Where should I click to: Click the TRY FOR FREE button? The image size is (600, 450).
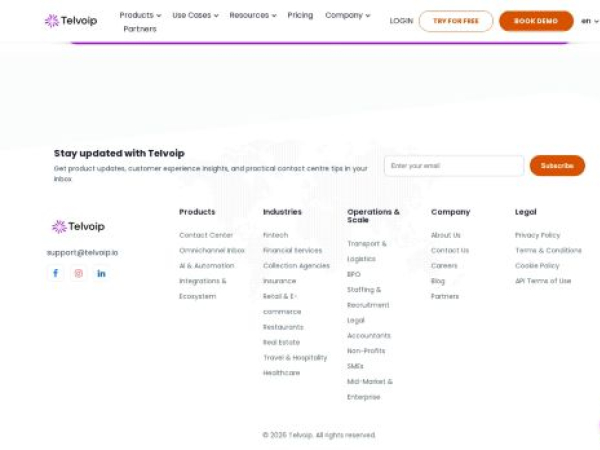pyautogui.click(x=456, y=21)
